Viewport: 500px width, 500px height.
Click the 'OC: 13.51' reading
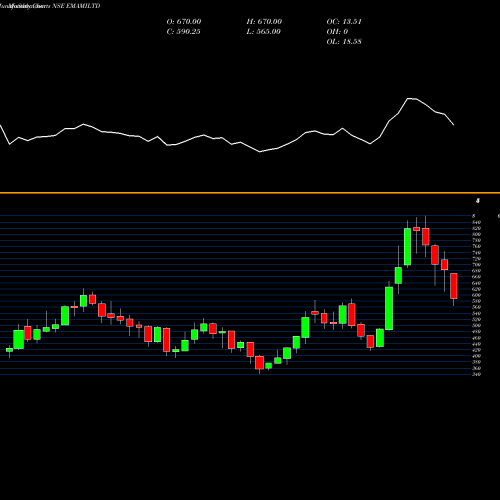(x=344, y=22)
